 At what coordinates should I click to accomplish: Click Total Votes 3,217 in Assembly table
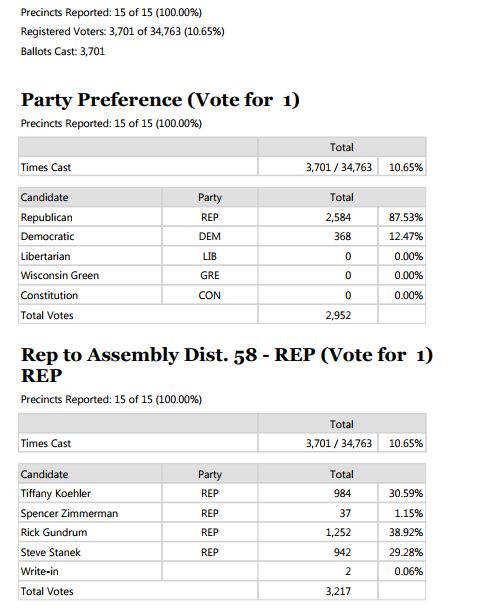[338, 591]
